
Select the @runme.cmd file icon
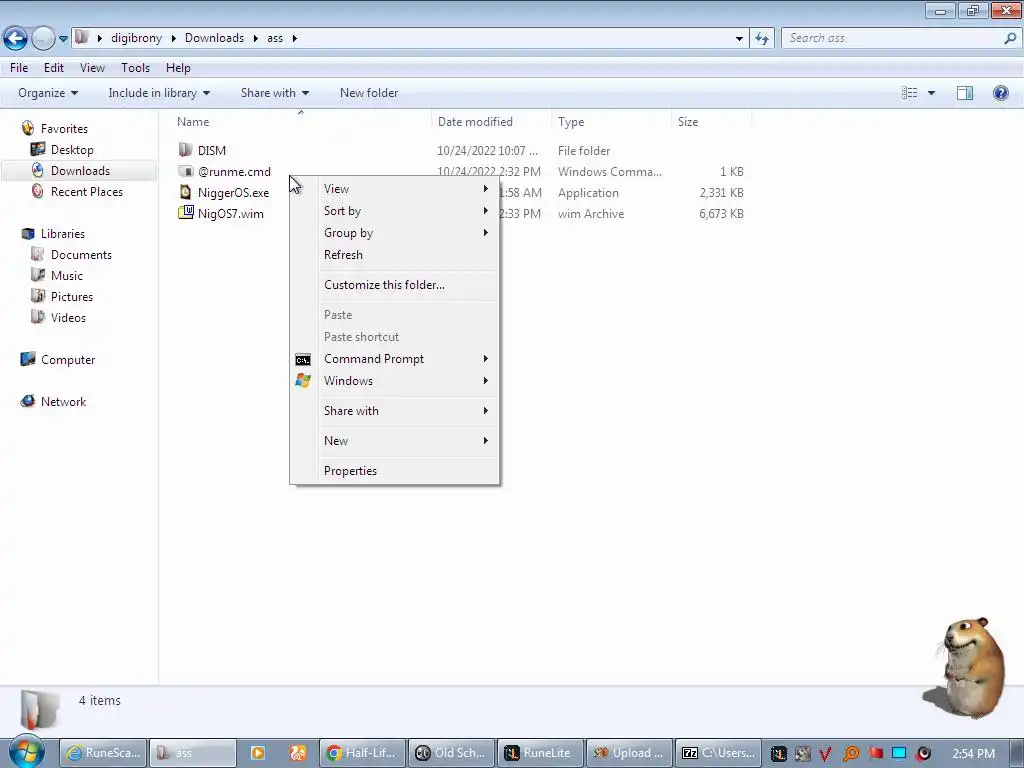(x=185, y=171)
